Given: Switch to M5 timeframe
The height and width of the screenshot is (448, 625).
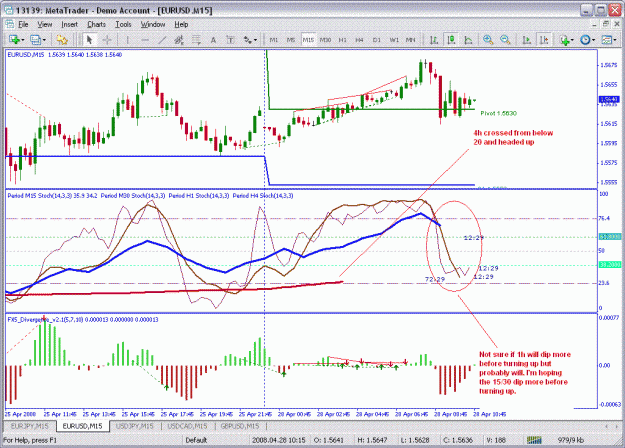Looking at the screenshot, I should [291, 40].
